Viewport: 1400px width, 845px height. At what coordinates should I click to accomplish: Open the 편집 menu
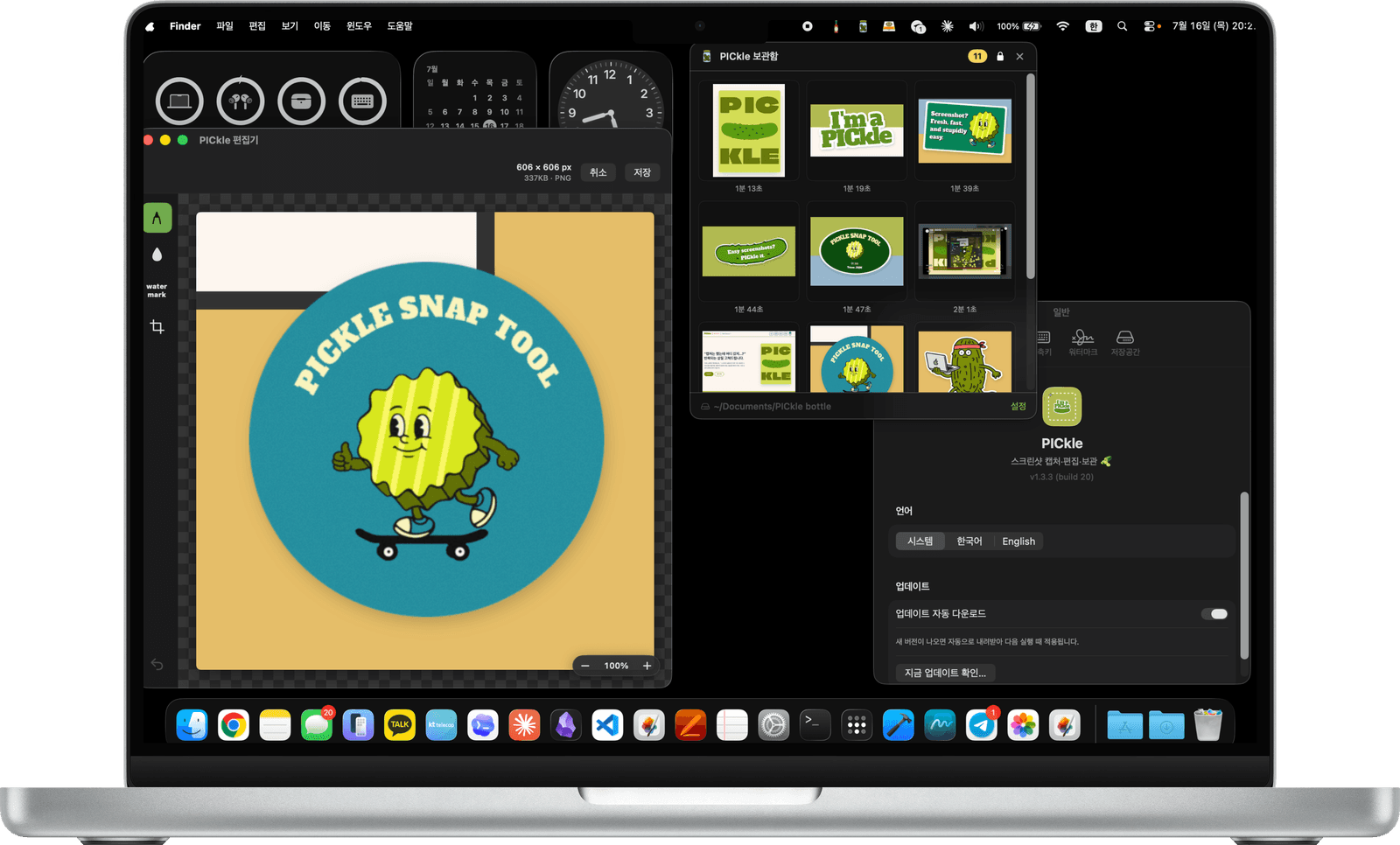(257, 26)
